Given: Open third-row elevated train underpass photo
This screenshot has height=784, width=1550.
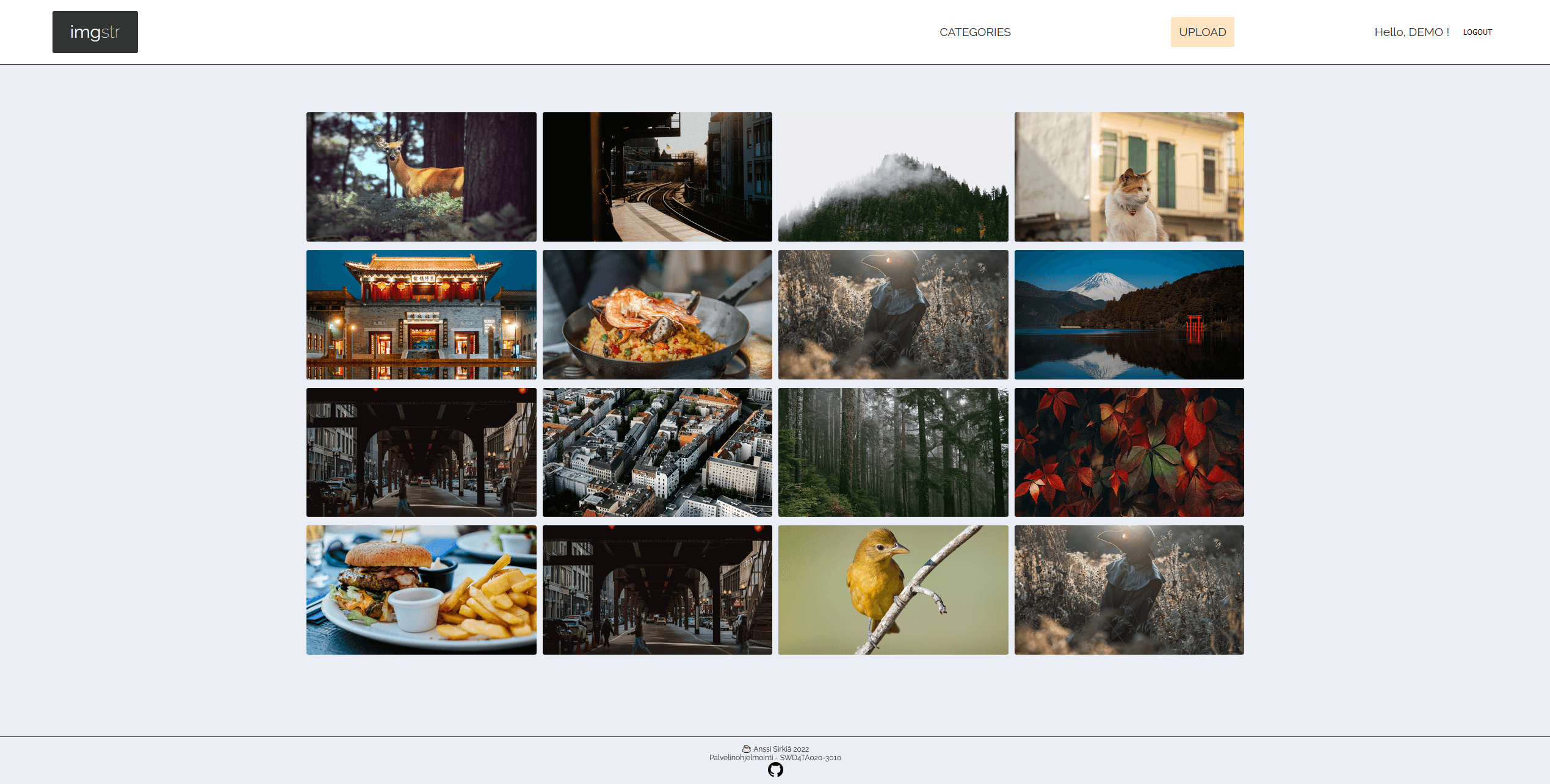Looking at the screenshot, I should 421,452.
